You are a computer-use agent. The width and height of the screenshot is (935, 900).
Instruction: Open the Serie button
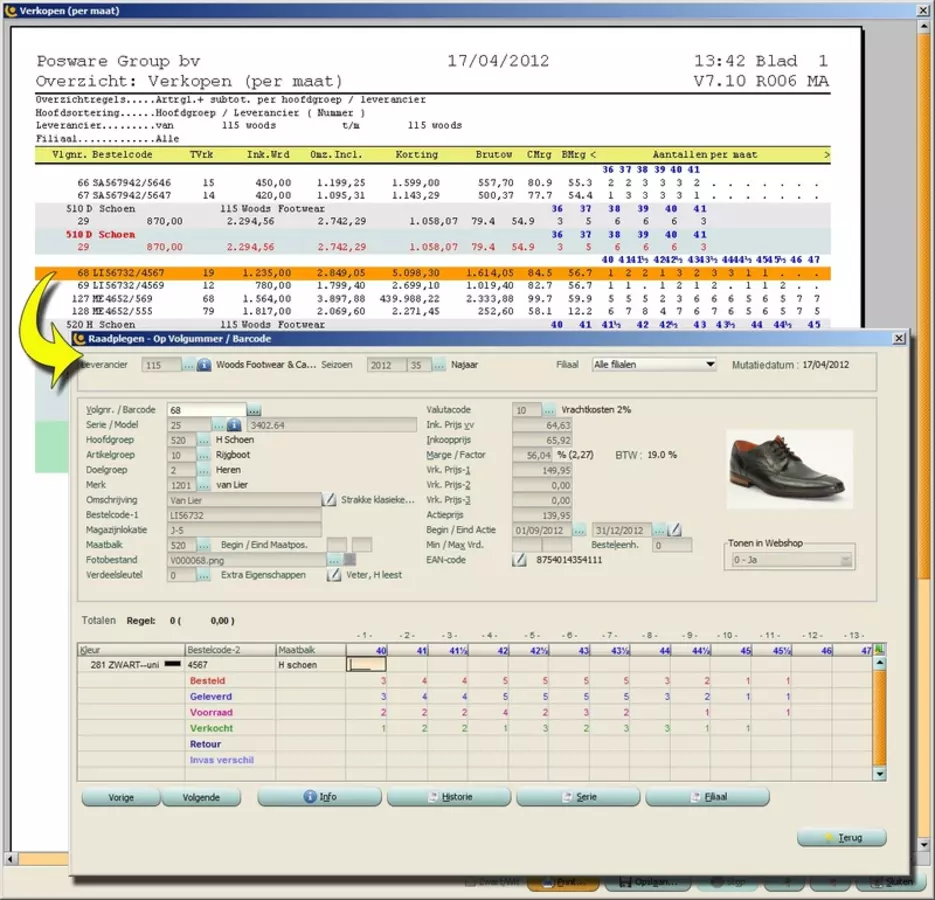tap(579, 797)
